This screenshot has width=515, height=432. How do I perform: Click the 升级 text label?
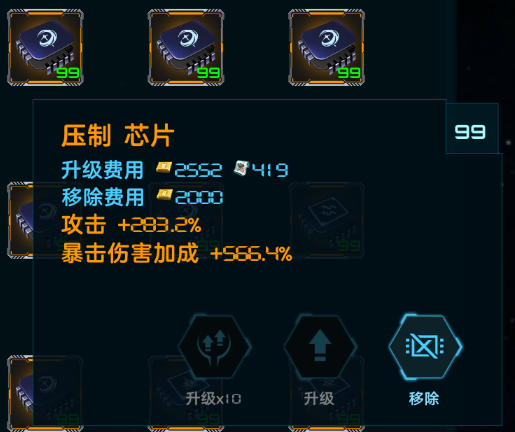(319, 399)
